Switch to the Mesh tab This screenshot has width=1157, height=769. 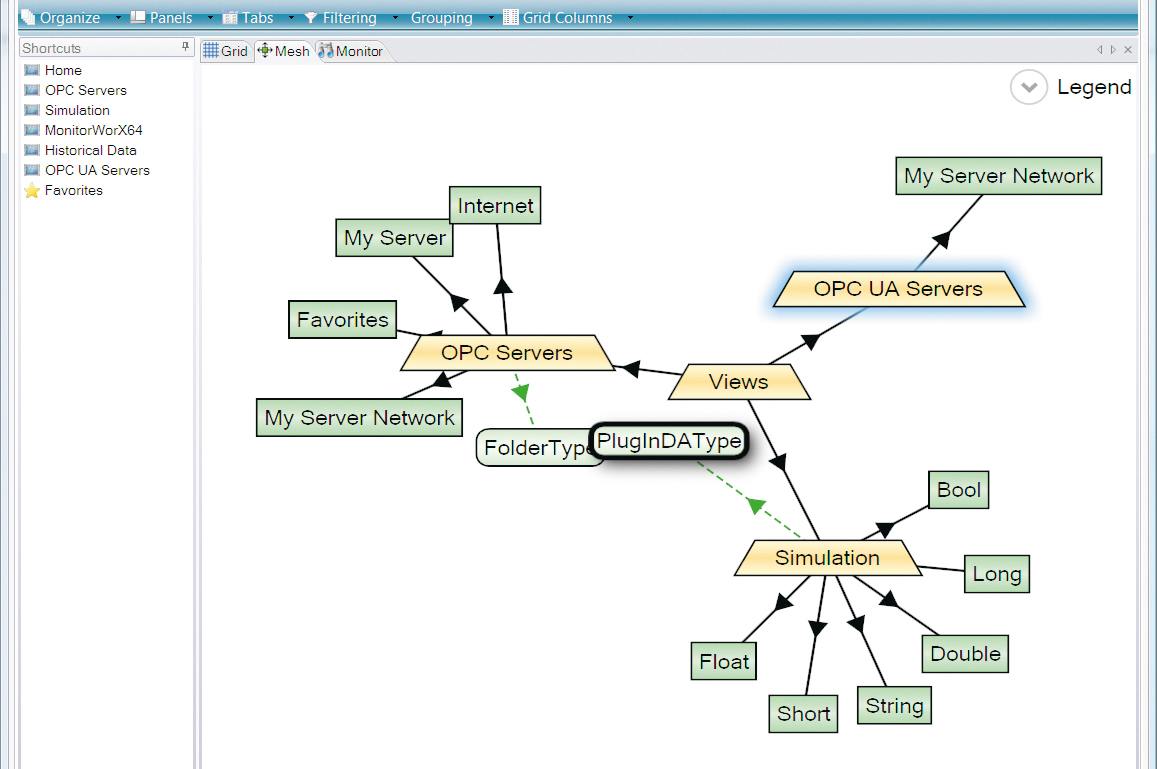coord(284,51)
